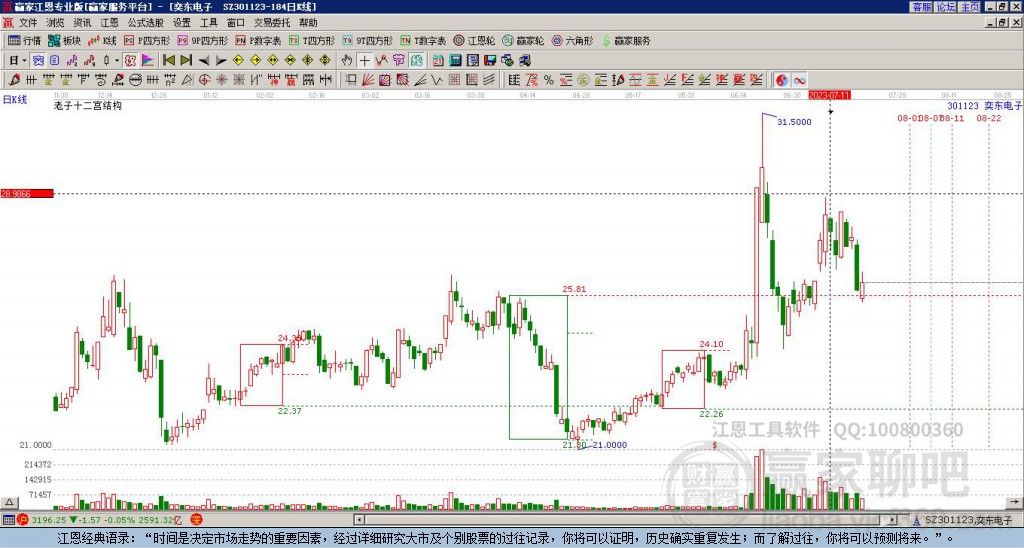The image size is (1024, 548).
Task: Open the 日 period dropdown
Action: pyautogui.click(x=18, y=60)
